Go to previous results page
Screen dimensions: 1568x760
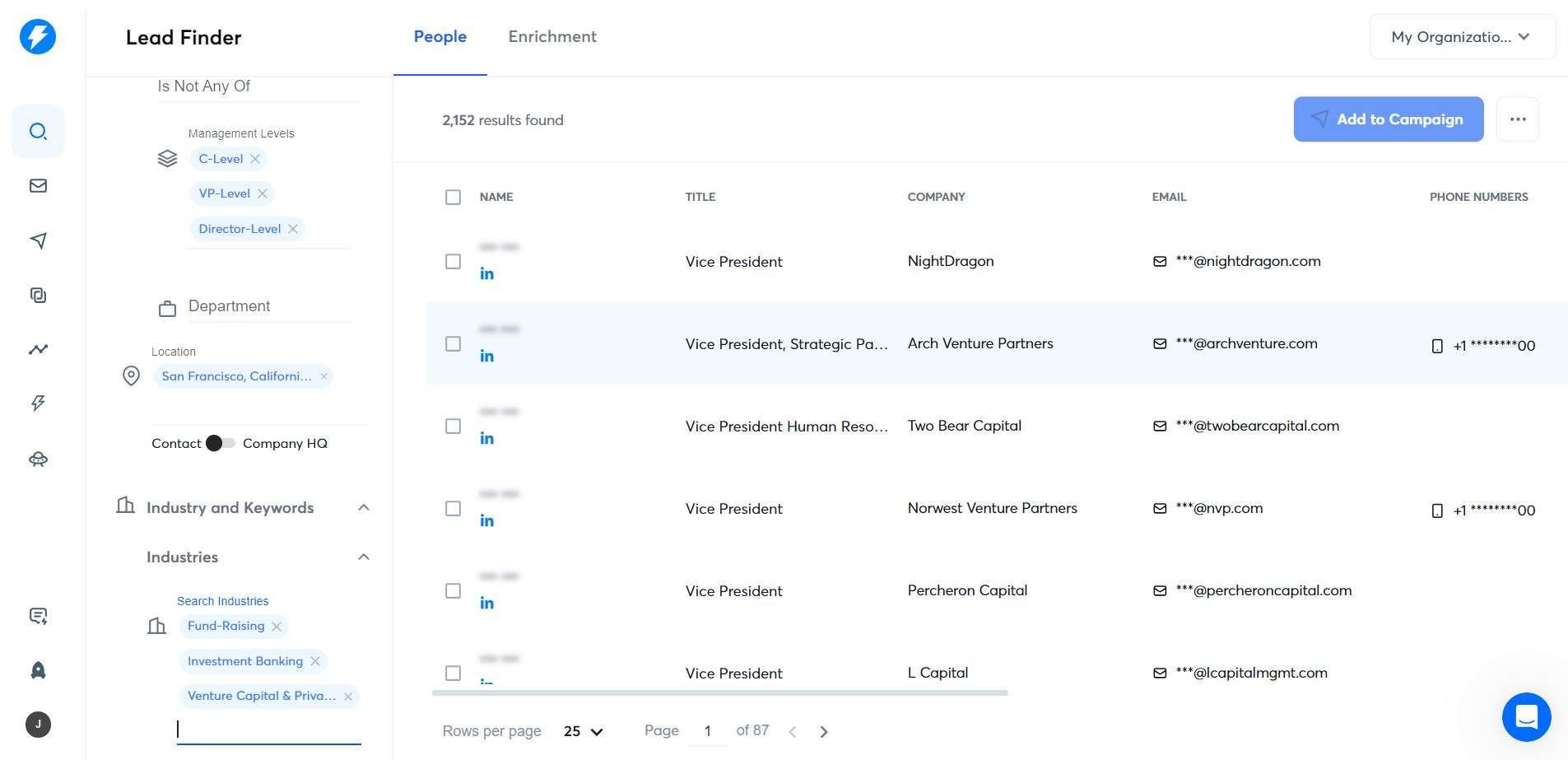(x=793, y=732)
